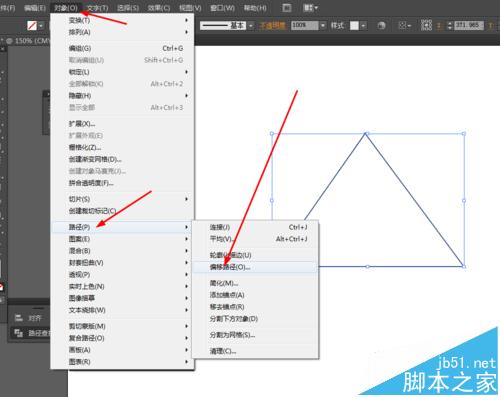The height and width of the screenshot is (397, 500).
Task: Click the 基本 brush stroke definition box
Action: [223, 25]
